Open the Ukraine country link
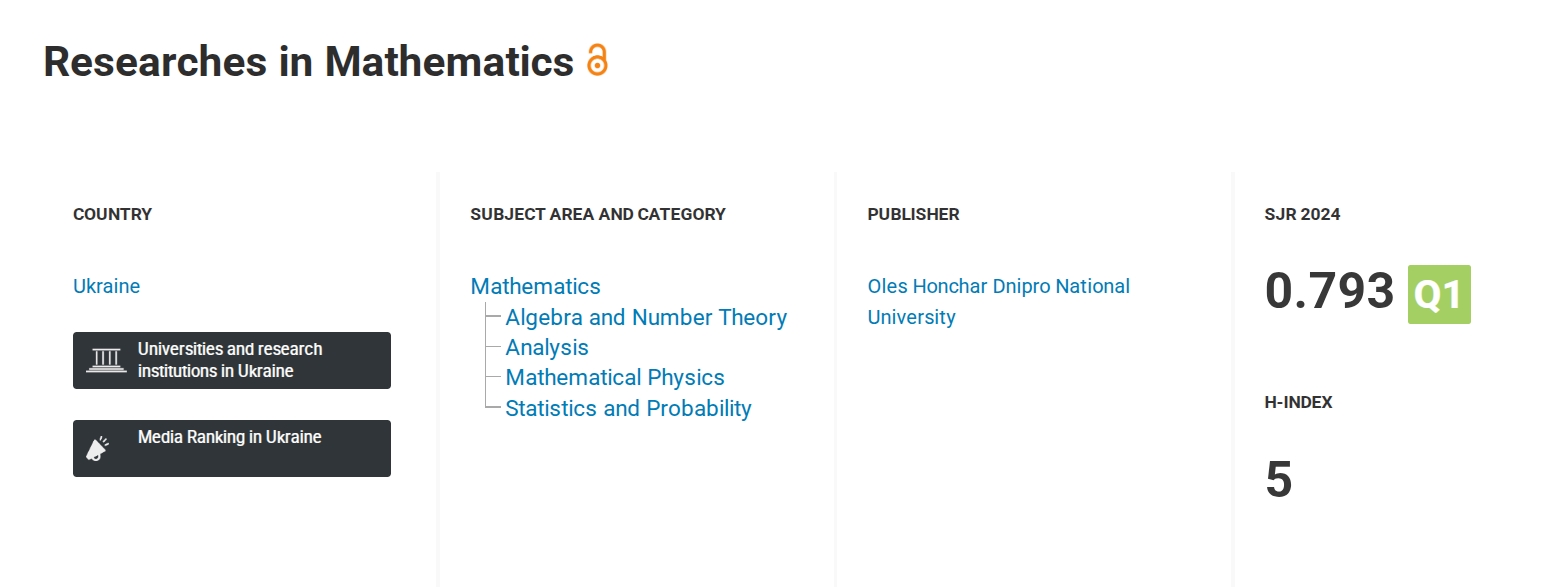This screenshot has height=587, width=1558. [106, 286]
